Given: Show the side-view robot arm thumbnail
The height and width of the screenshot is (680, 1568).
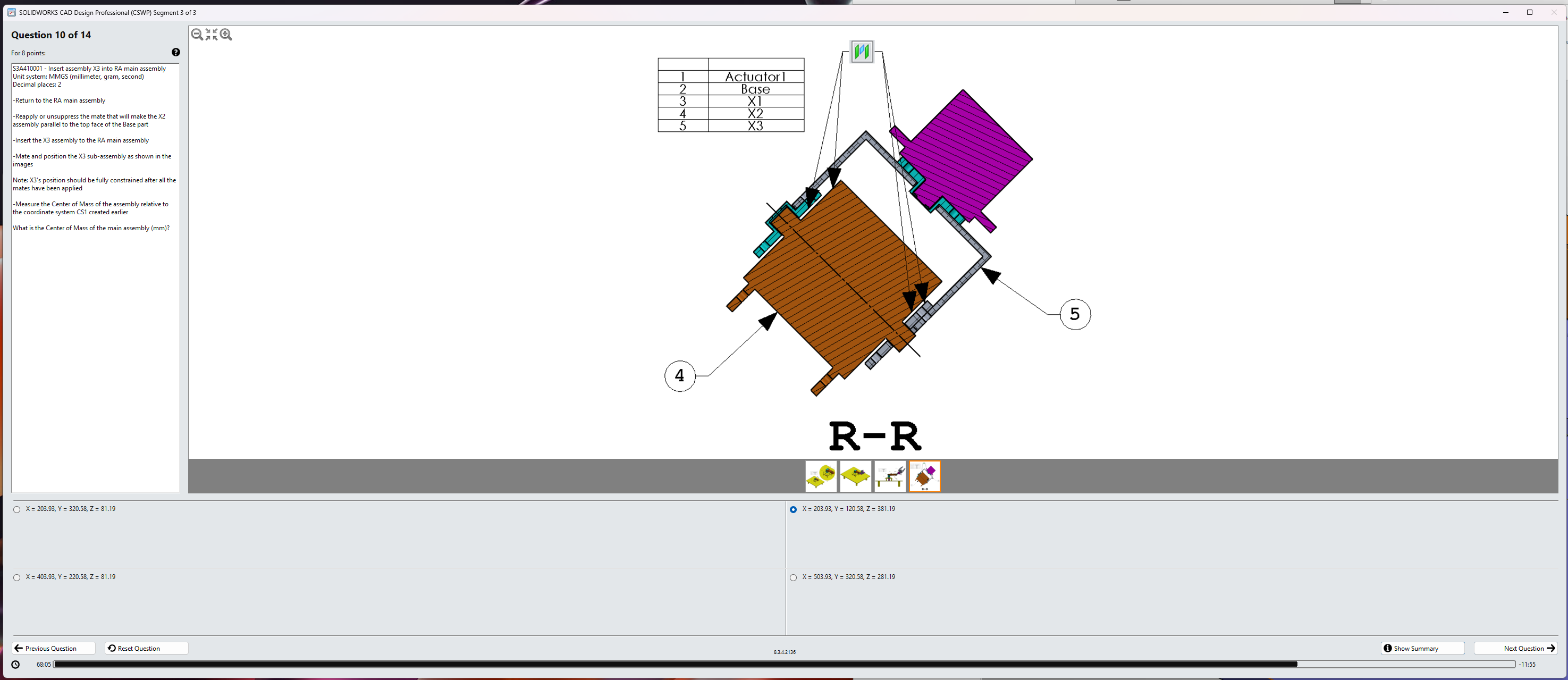Looking at the screenshot, I should (x=890, y=476).
